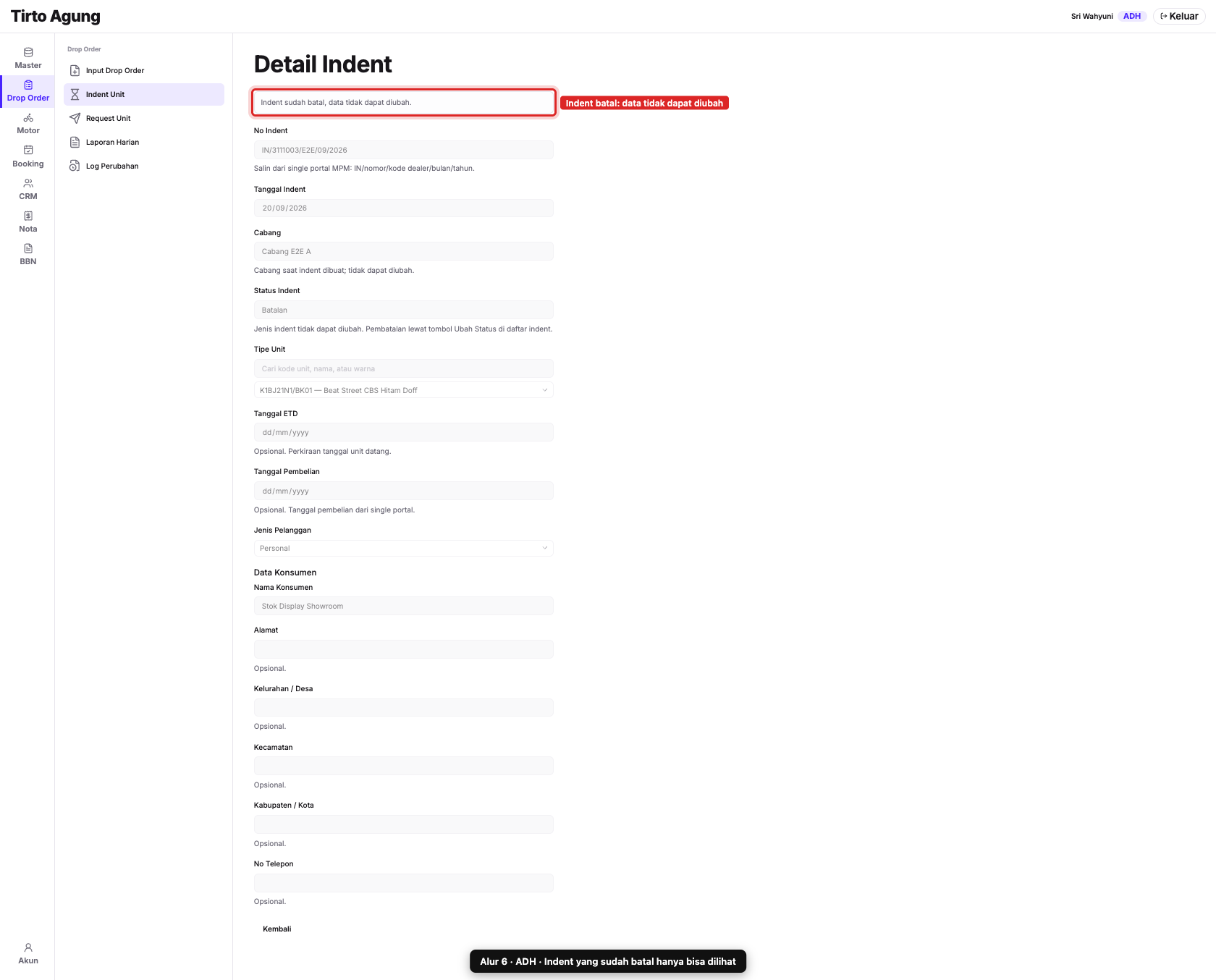Viewport: 1216px width, 980px height.
Task: Select the Motor sidebar icon
Action: pos(28,117)
